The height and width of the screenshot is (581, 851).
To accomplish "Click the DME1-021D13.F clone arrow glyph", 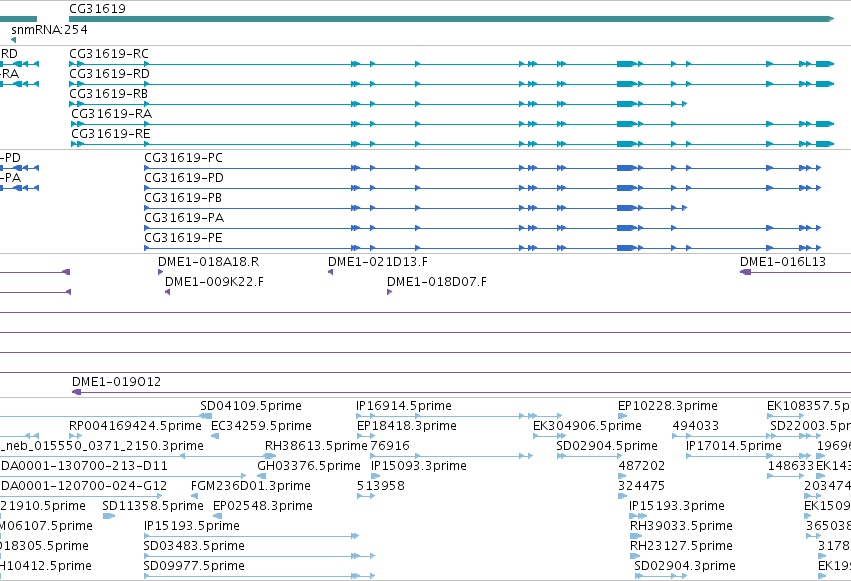I will [331, 272].
